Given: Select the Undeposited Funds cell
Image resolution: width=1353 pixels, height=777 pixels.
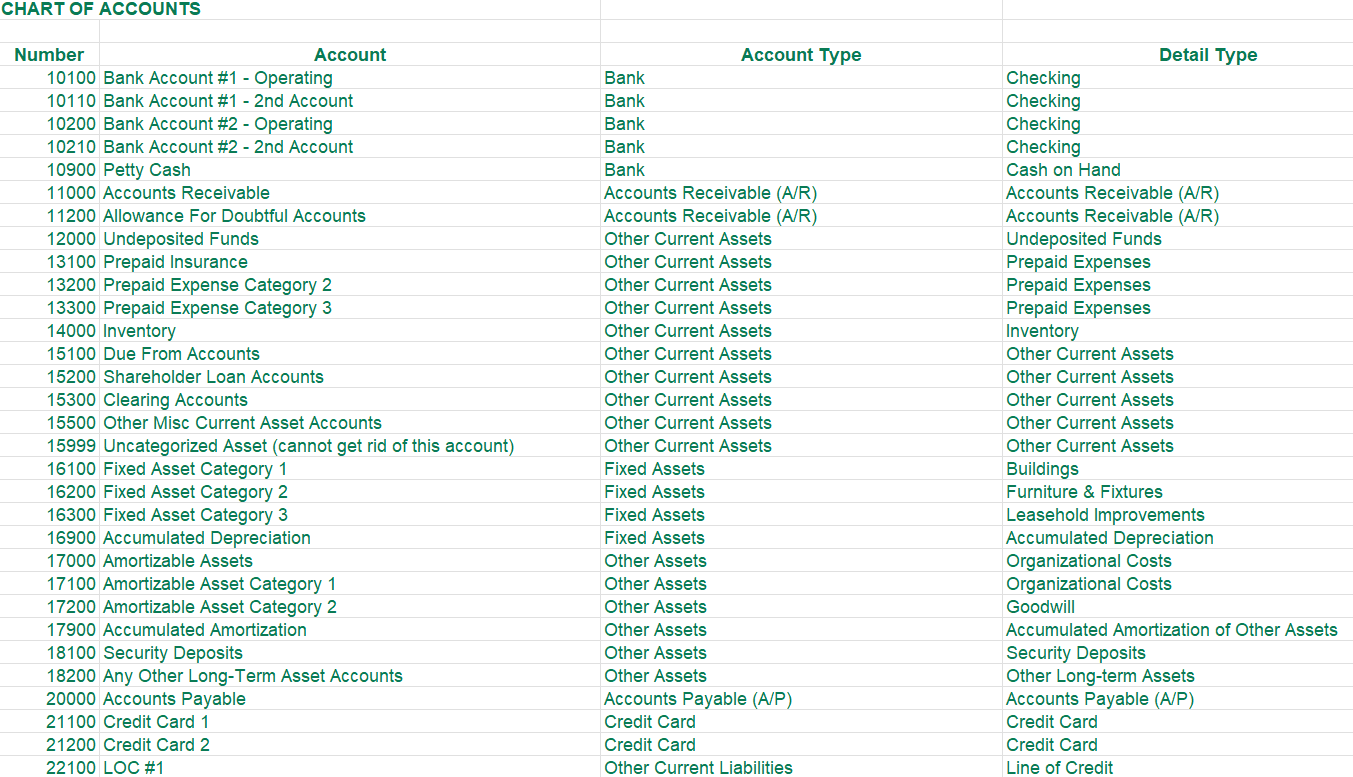Looking at the screenshot, I should (x=180, y=239).
